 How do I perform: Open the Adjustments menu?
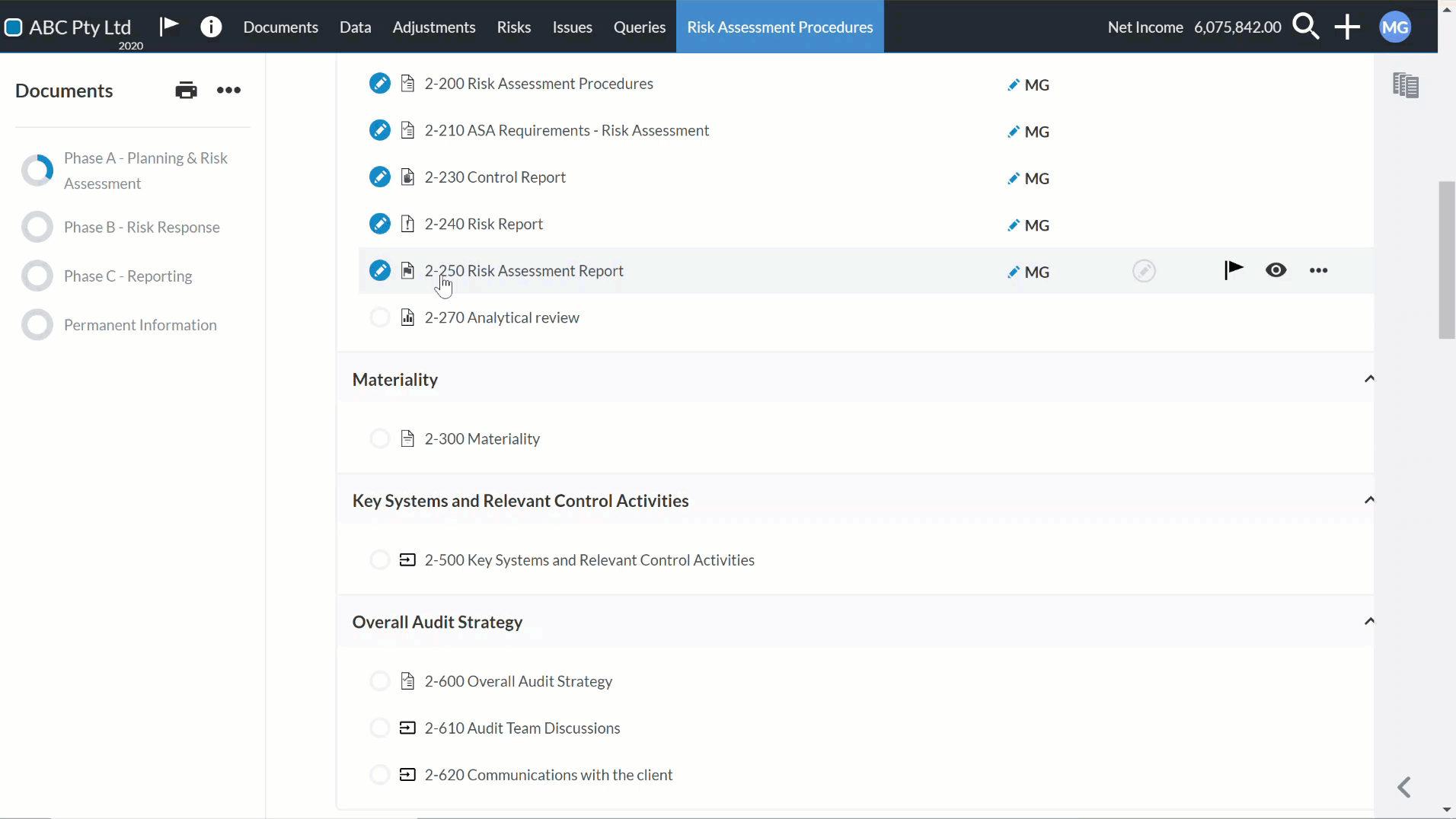point(434,27)
